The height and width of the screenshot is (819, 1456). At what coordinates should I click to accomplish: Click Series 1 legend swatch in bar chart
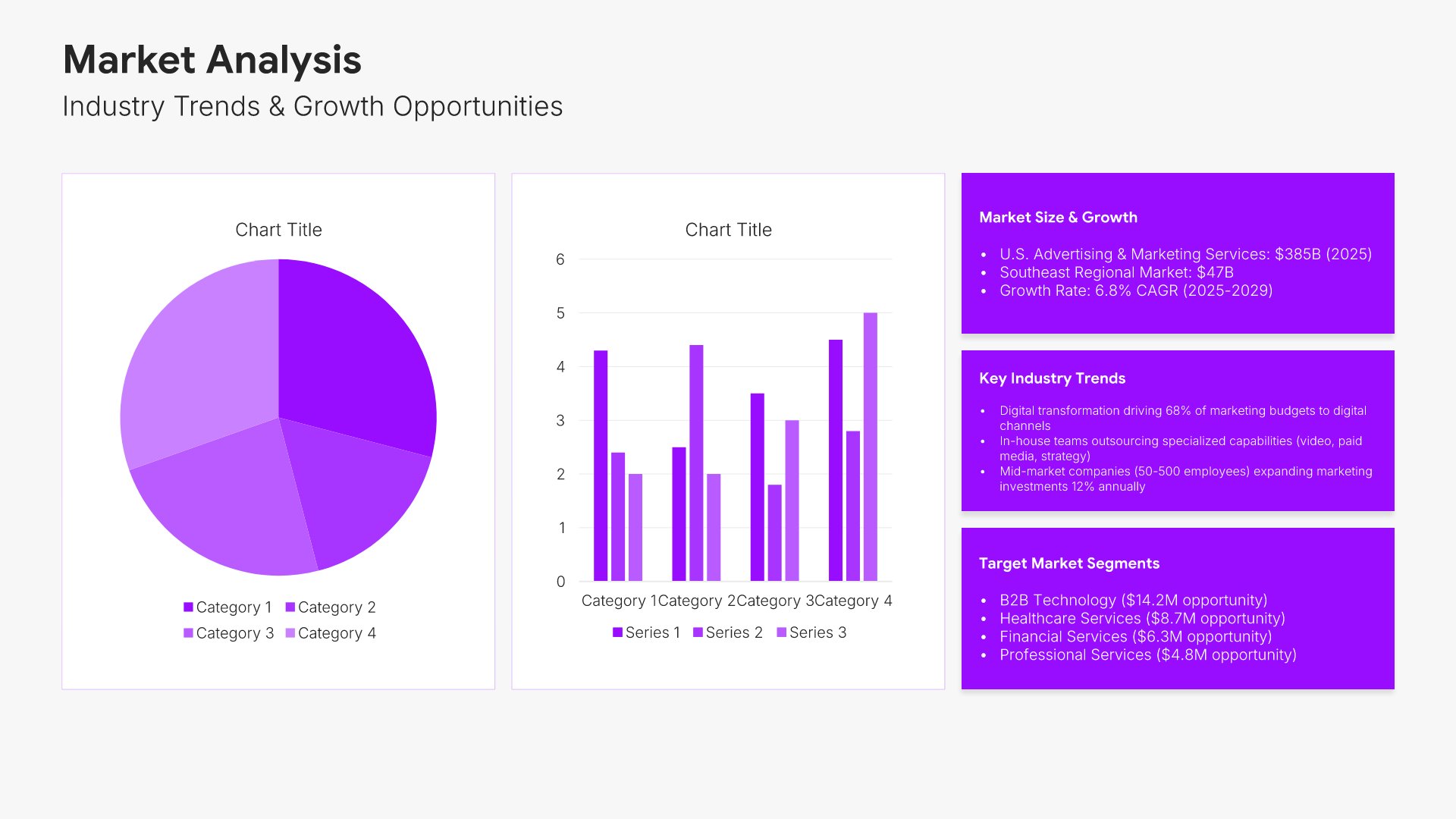tap(617, 632)
